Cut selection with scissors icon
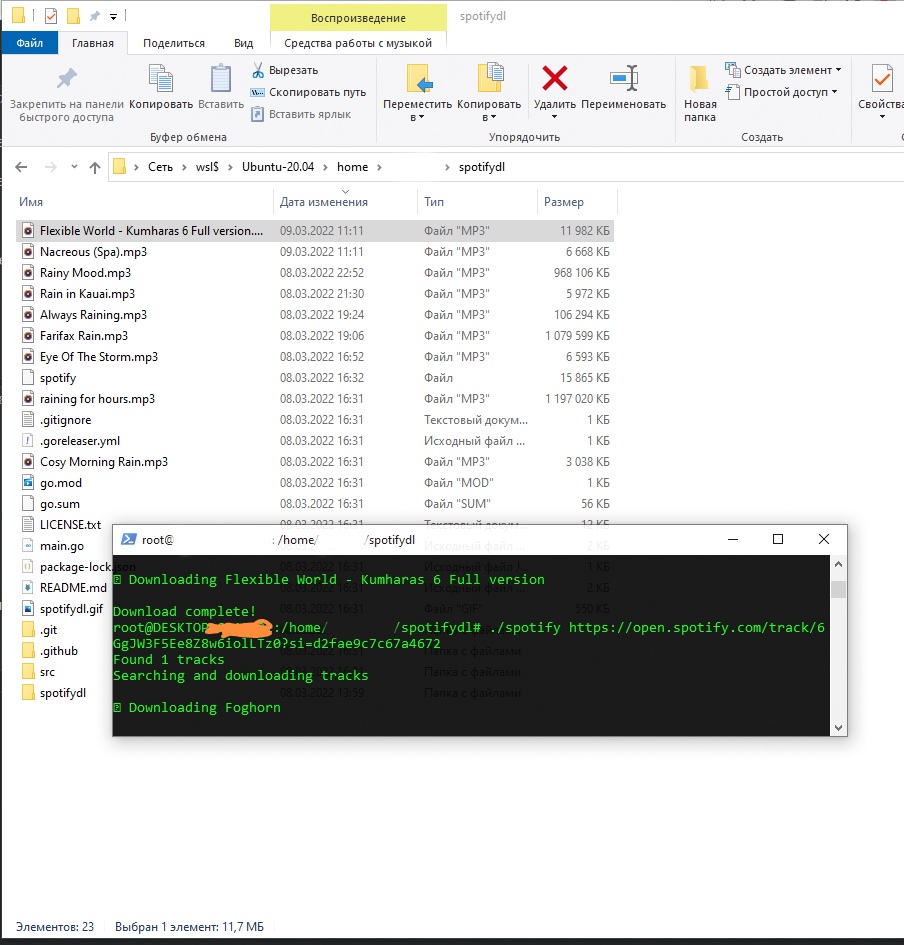 (x=258, y=70)
